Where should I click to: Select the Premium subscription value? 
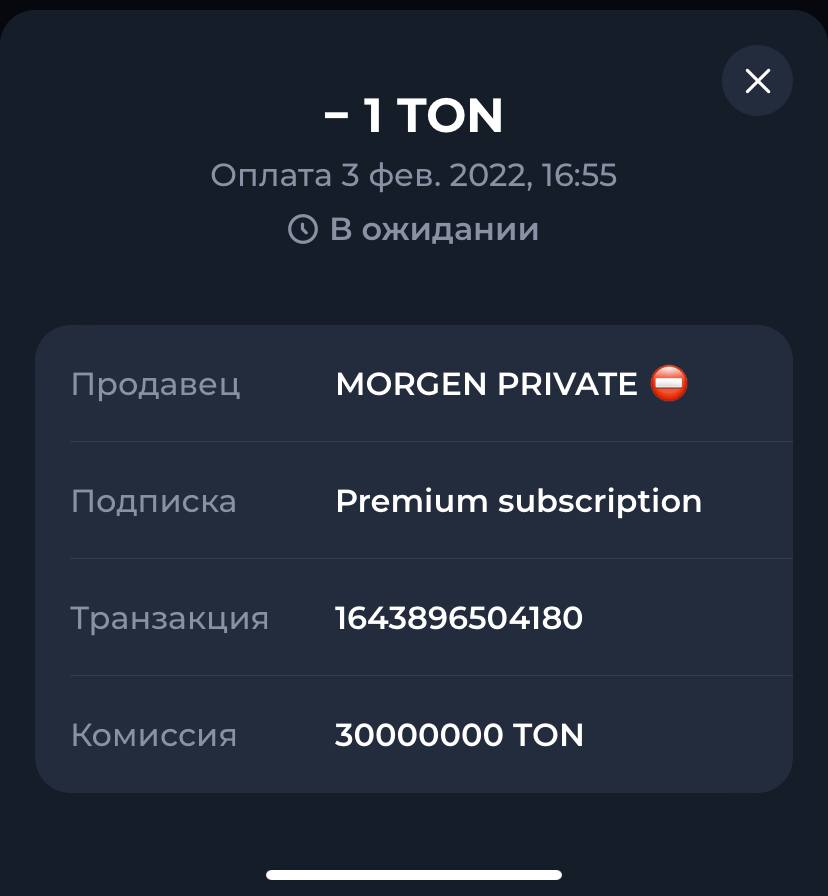(518, 502)
